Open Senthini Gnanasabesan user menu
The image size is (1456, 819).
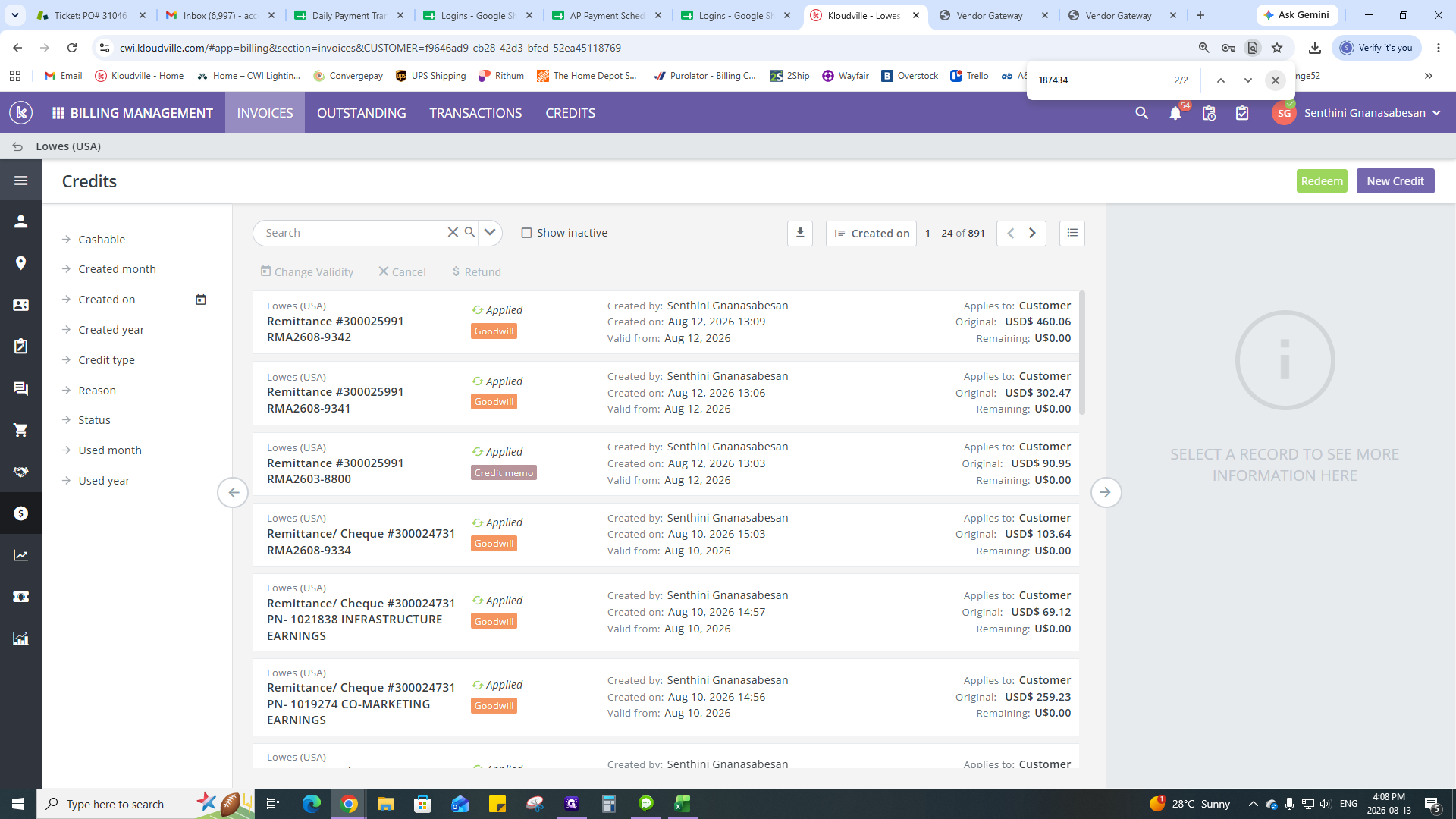click(1356, 113)
